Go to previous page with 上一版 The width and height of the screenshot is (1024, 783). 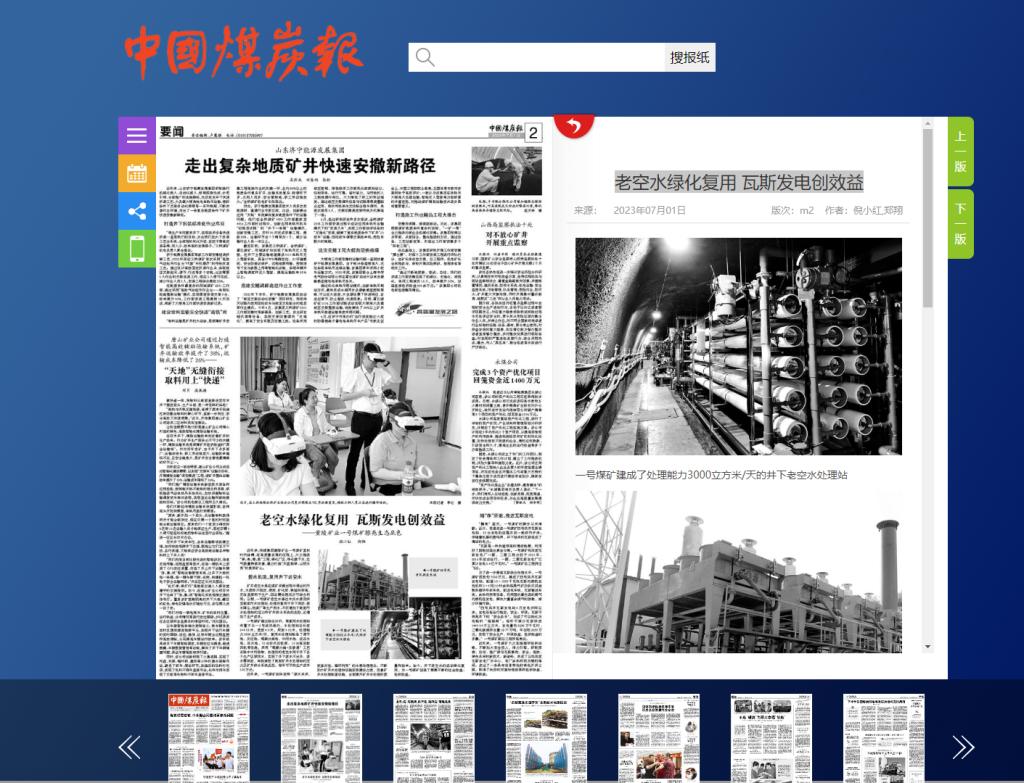pos(960,151)
